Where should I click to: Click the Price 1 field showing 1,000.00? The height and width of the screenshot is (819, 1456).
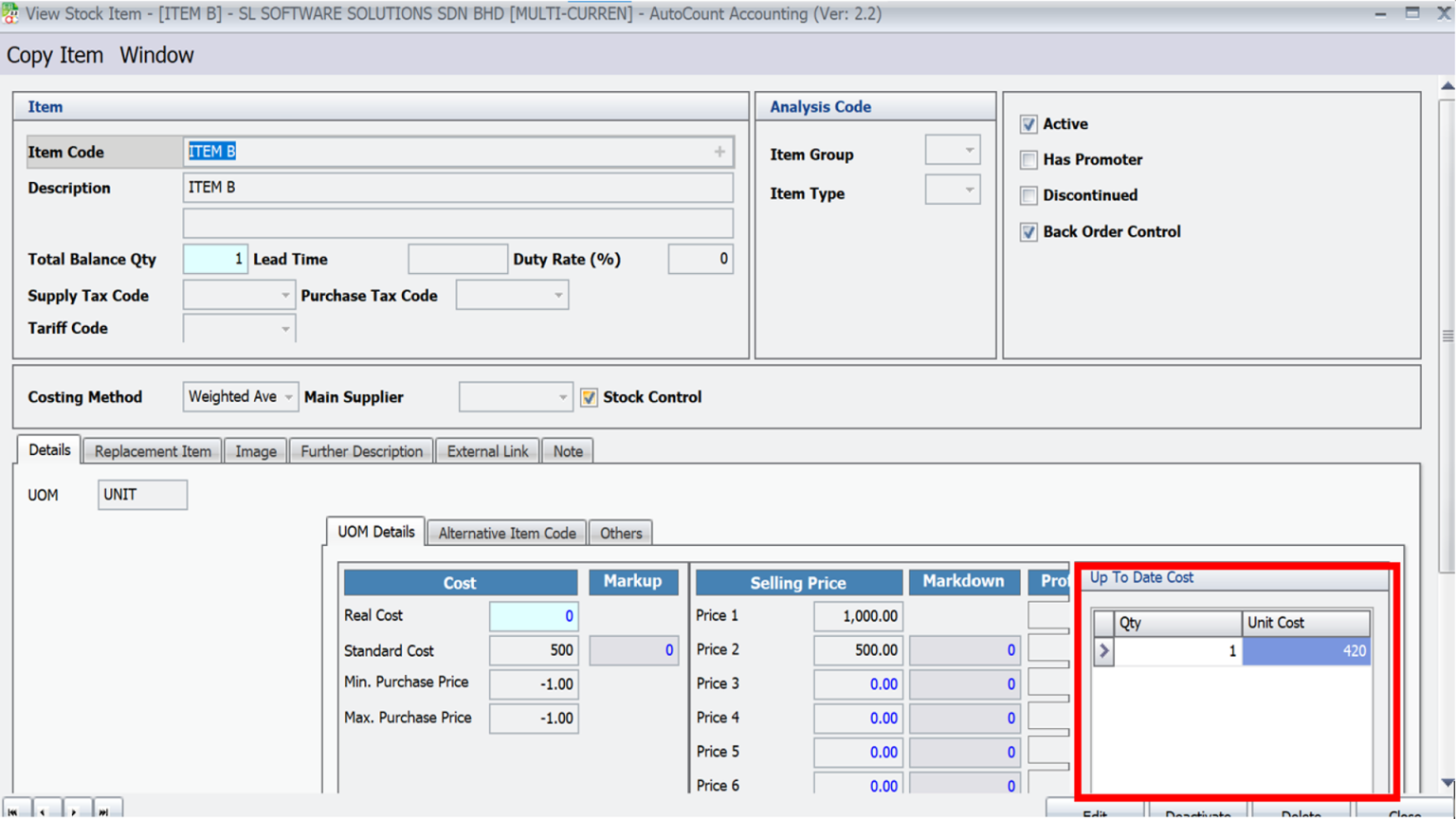[x=858, y=616]
